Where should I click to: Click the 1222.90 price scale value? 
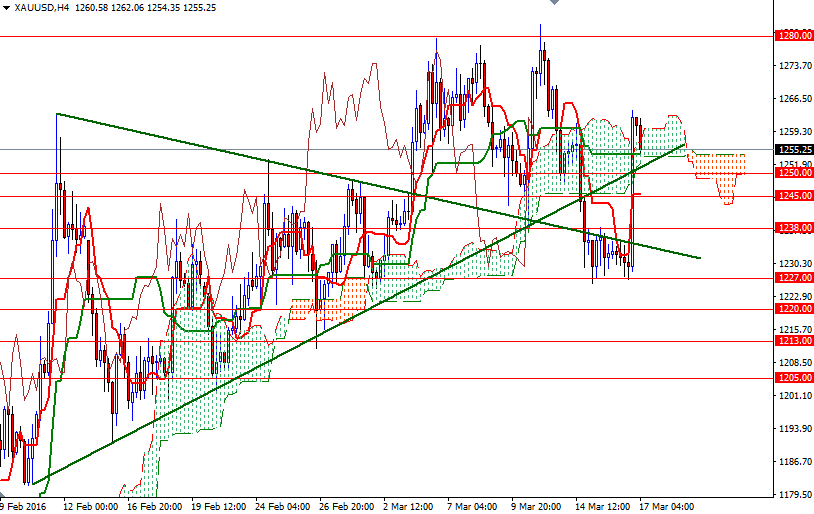point(795,296)
